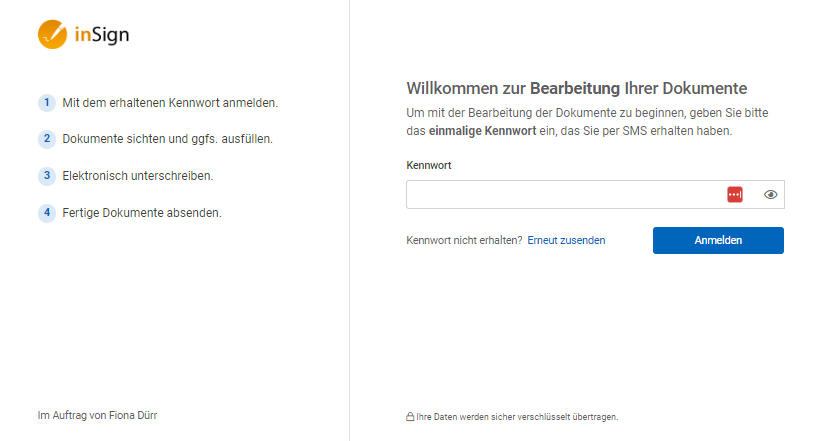Viewport: 838px width, 441px height.
Task: Click "Fertige Dokumente absenden" step text
Action: point(142,213)
